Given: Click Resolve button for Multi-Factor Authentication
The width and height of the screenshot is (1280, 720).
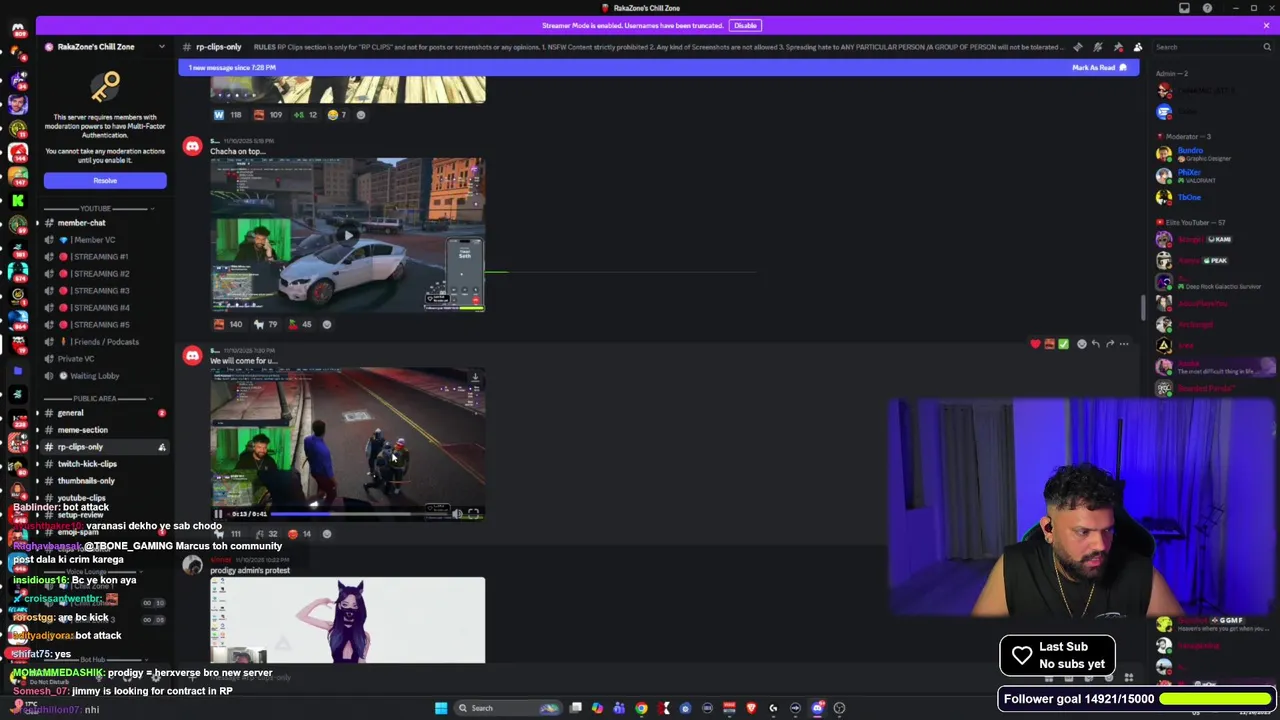Looking at the screenshot, I should 105,181.
